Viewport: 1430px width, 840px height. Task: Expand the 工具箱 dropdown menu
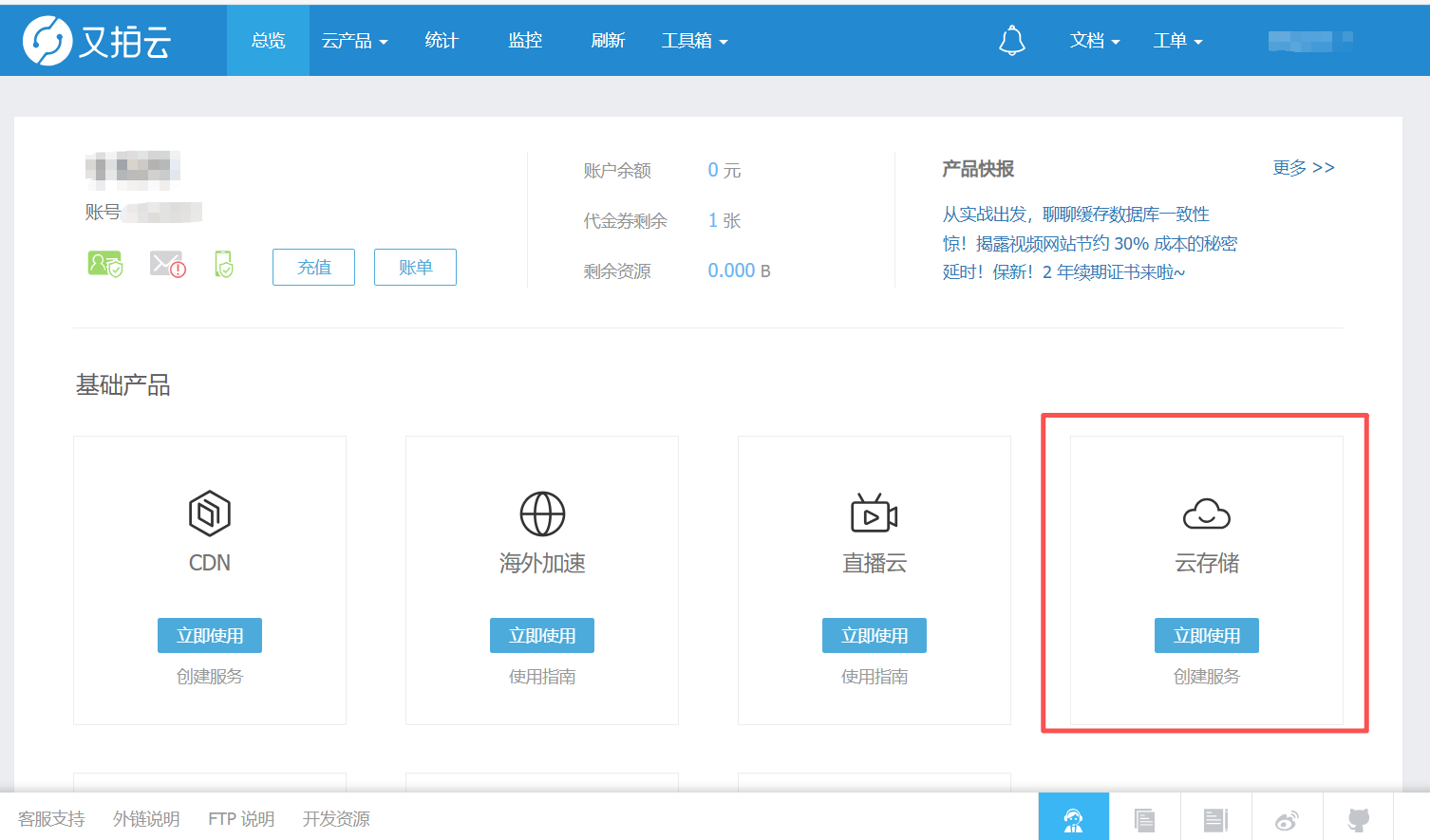[x=694, y=41]
